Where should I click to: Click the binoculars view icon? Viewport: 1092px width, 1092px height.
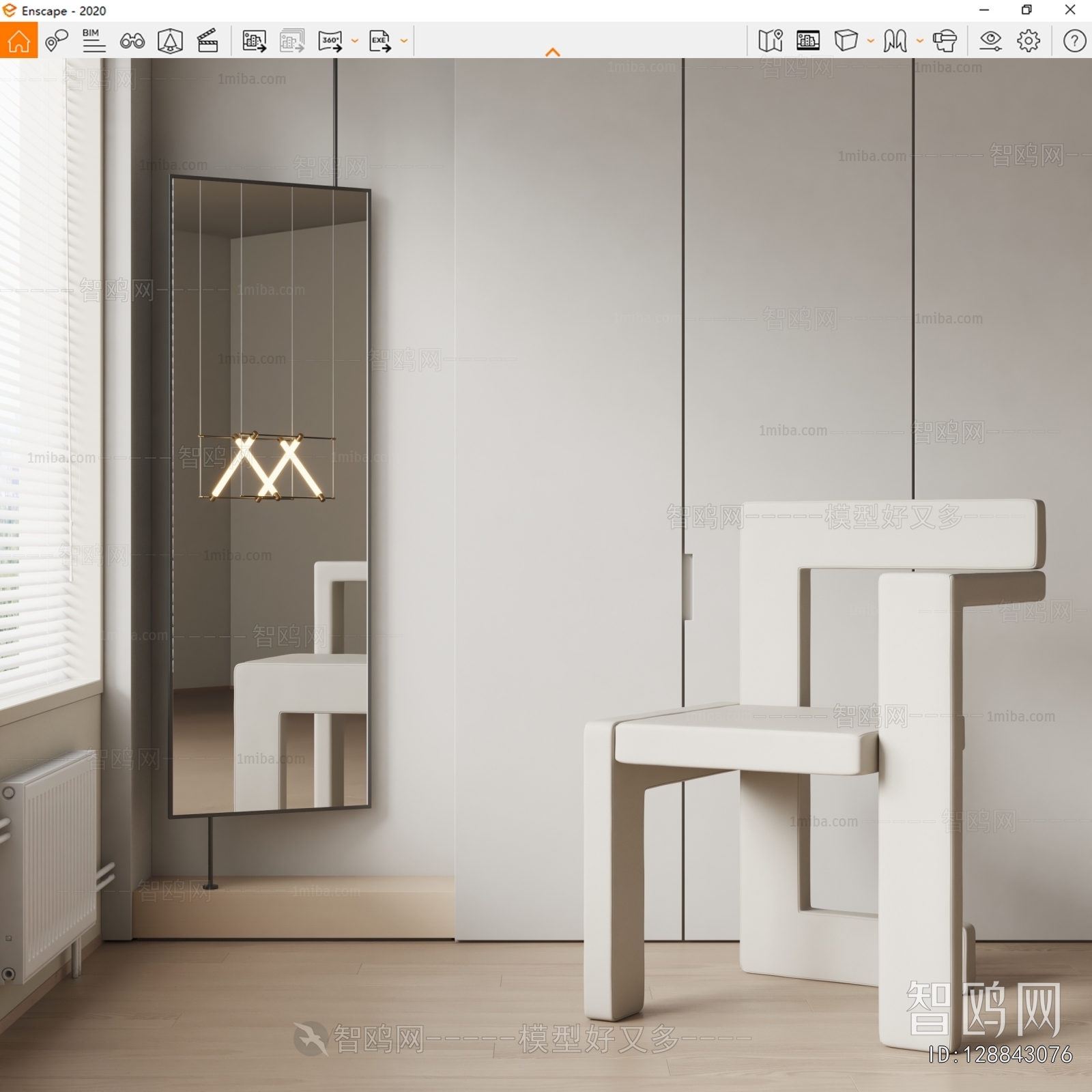(x=132, y=41)
